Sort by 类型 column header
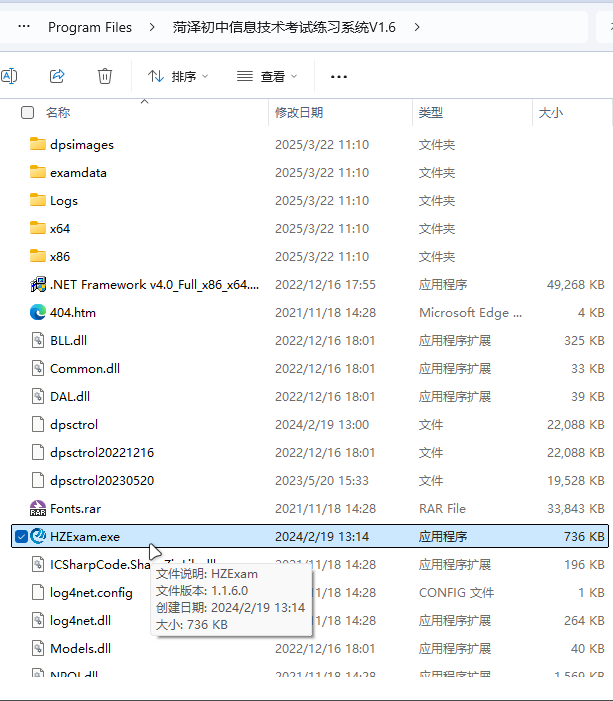This screenshot has height=701, width=613. pyautogui.click(x=431, y=112)
